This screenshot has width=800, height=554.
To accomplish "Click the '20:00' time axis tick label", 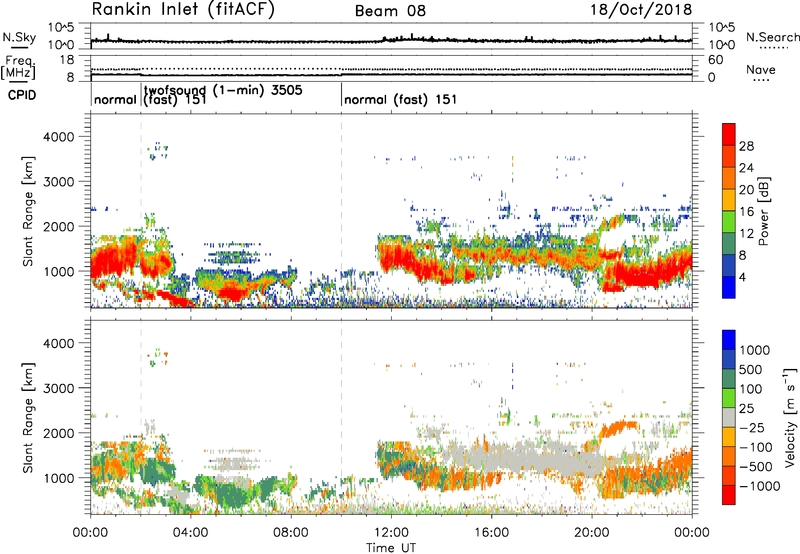I will click(x=591, y=533).
